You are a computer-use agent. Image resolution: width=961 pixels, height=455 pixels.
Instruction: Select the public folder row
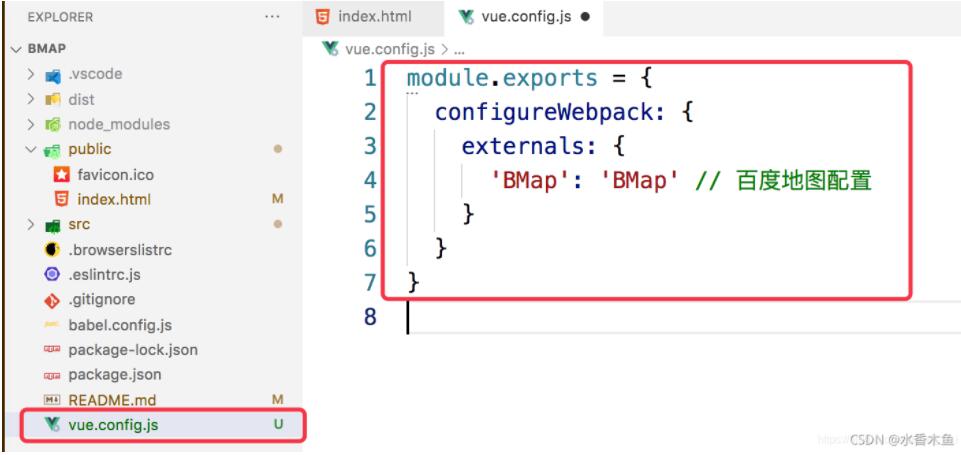coord(153,150)
